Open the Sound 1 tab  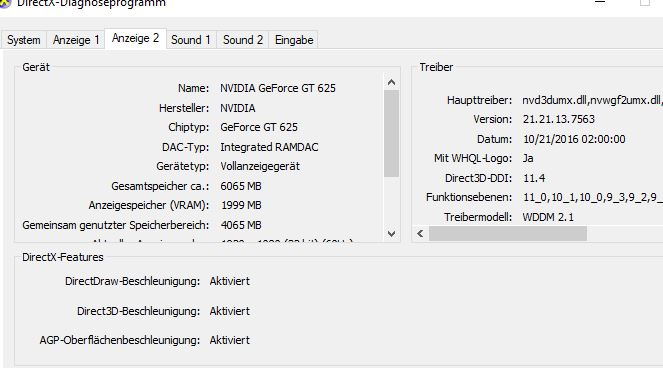[x=191, y=40]
